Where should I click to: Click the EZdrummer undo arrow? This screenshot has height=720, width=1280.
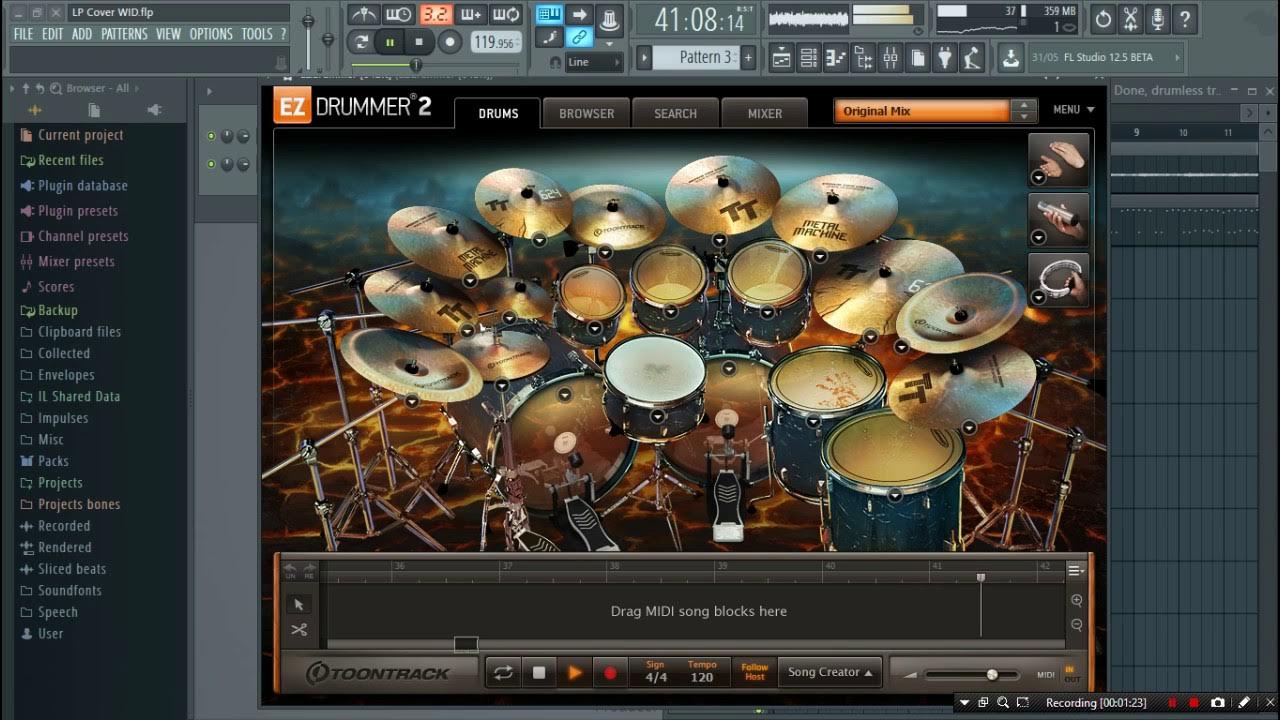(291, 570)
